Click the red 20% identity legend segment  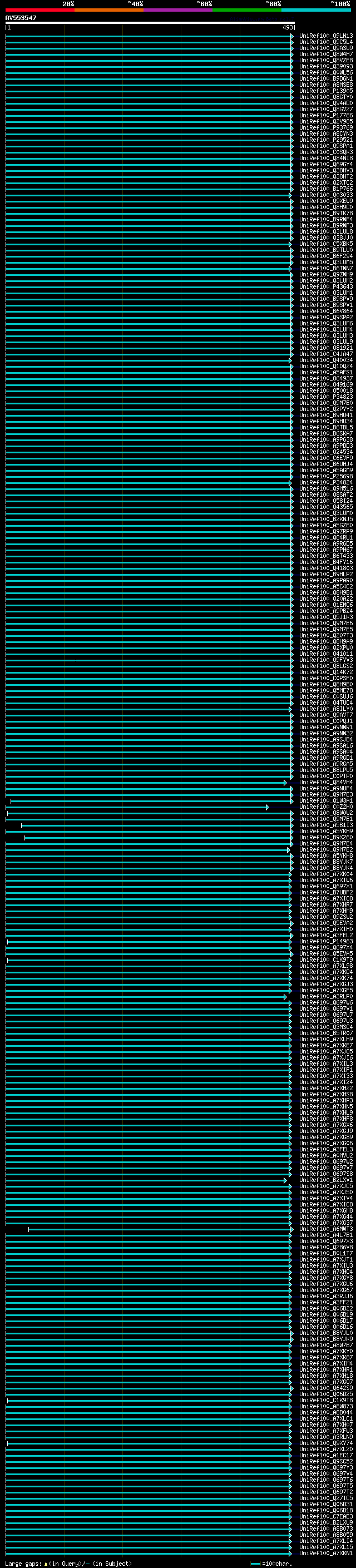click(x=40, y=10)
